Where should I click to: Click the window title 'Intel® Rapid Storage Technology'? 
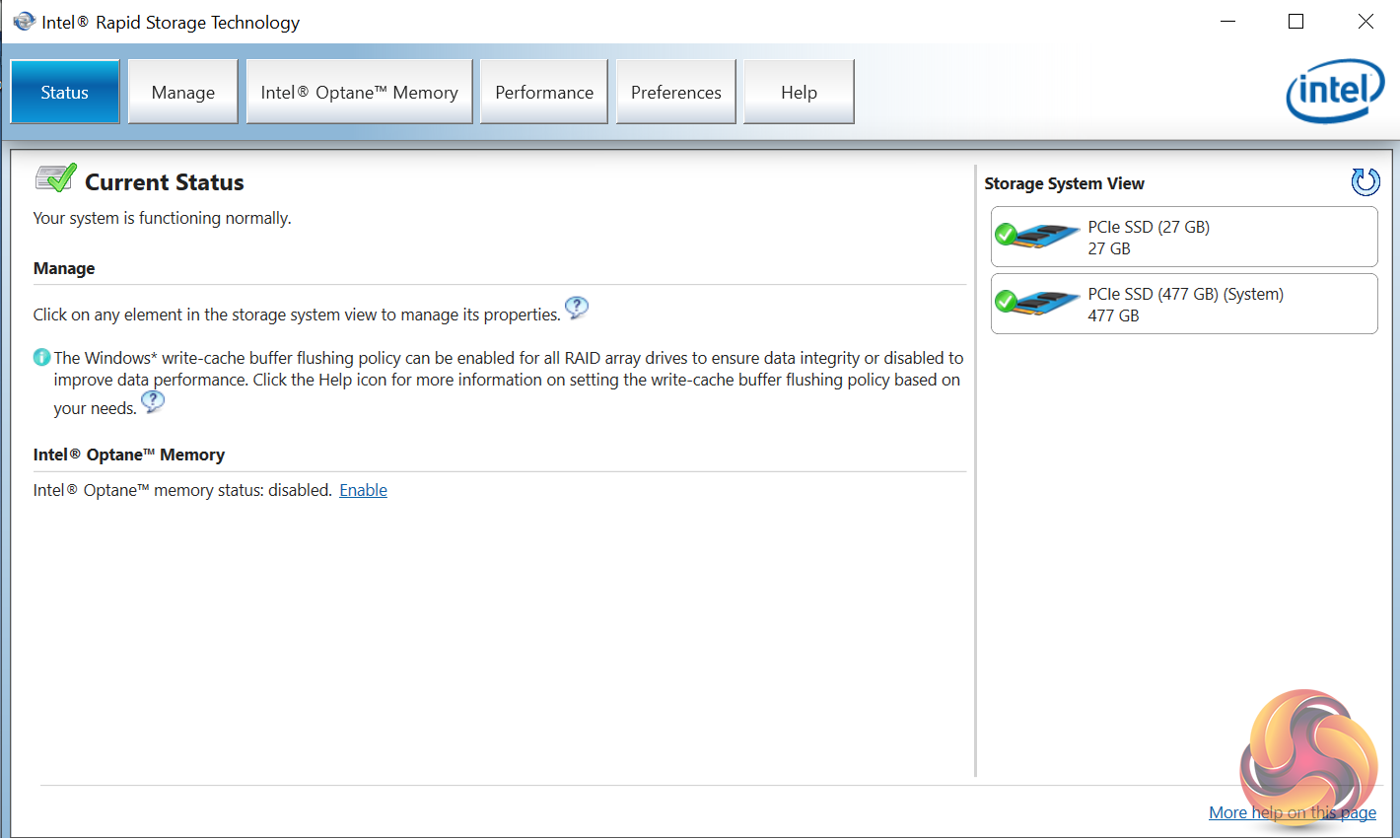(171, 22)
